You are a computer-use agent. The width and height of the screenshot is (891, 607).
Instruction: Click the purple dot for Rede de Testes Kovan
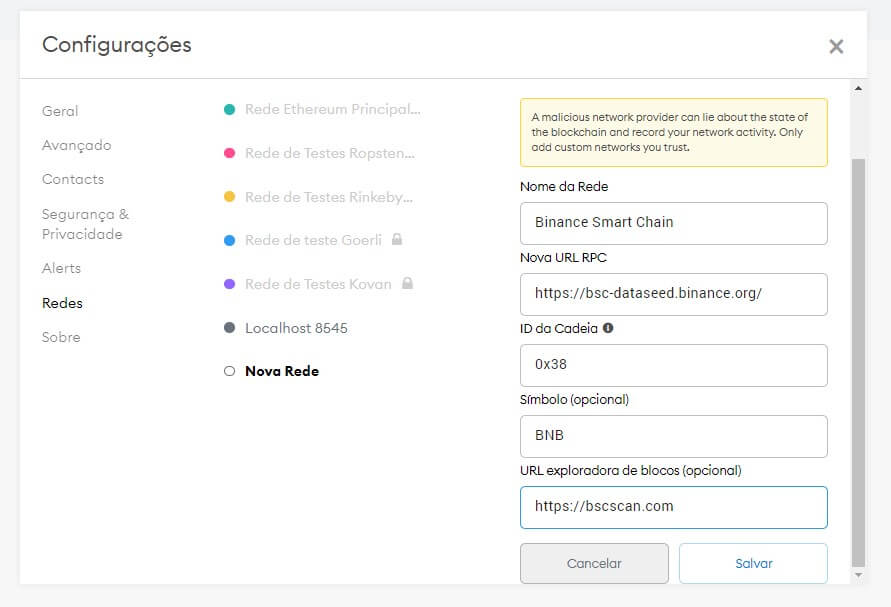point(230,284)
